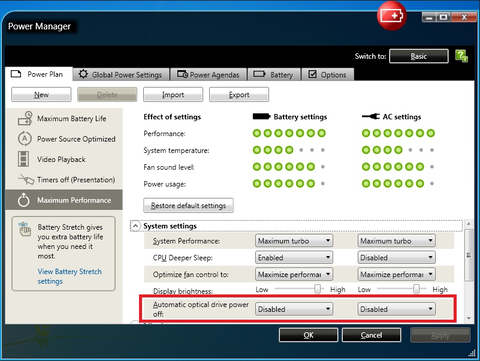Open battery Automatic optical drive power off dropdown
This screenshot has width=480, height=361.
tap(294, 309)
